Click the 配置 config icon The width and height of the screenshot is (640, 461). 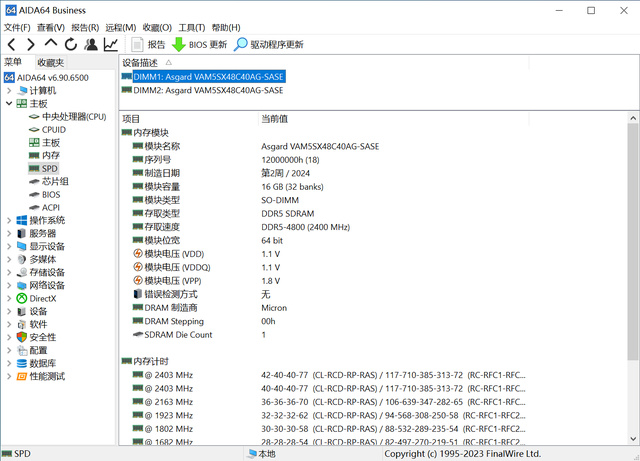point(22,350)
